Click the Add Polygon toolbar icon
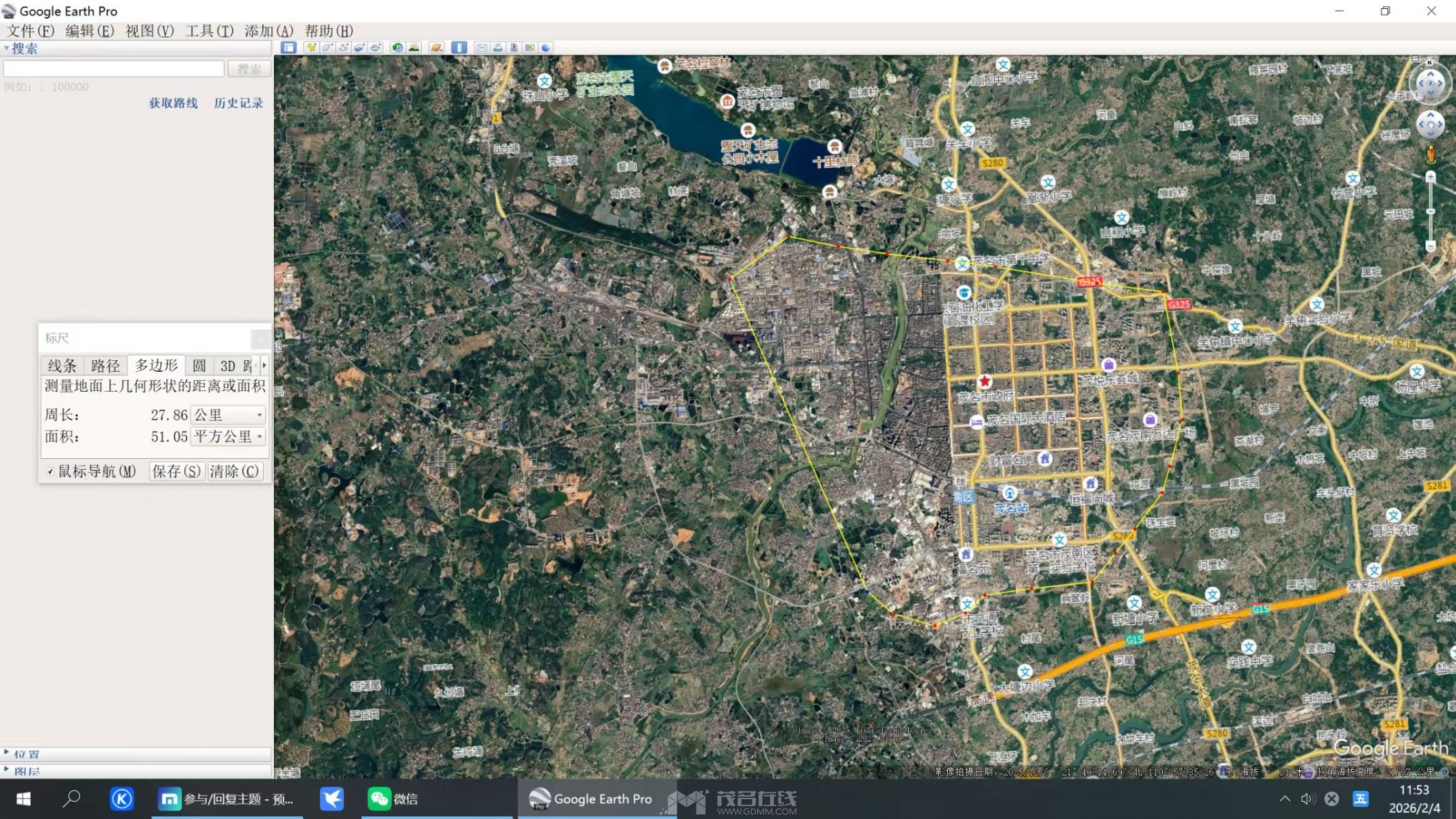The width and height of the screenshot is (1456, 819). click(327, 47)
